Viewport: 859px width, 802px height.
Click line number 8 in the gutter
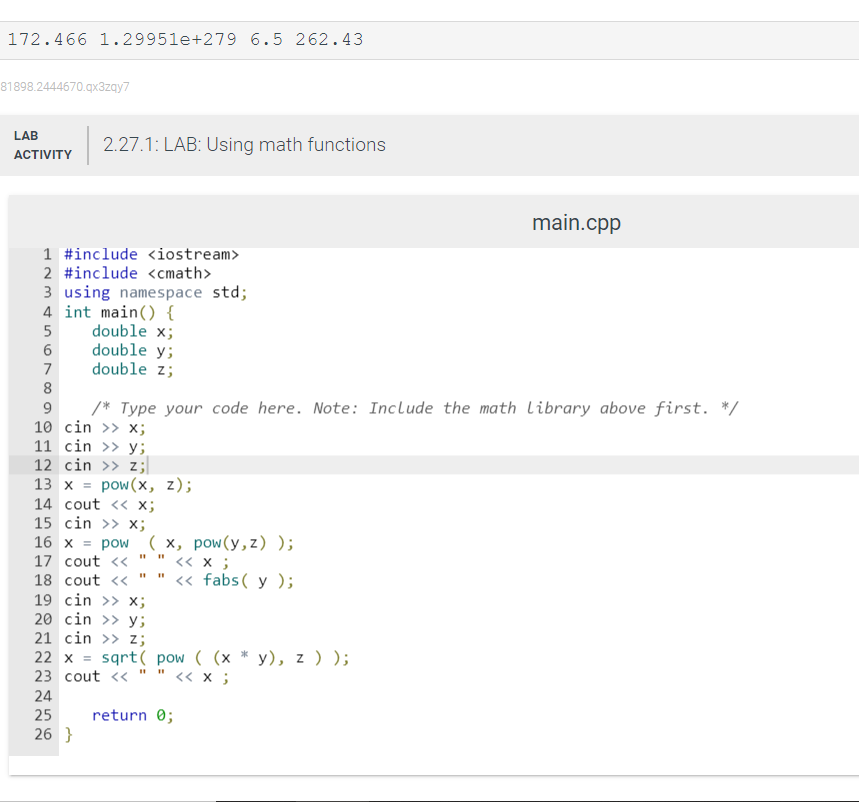[x=48, y=389]
